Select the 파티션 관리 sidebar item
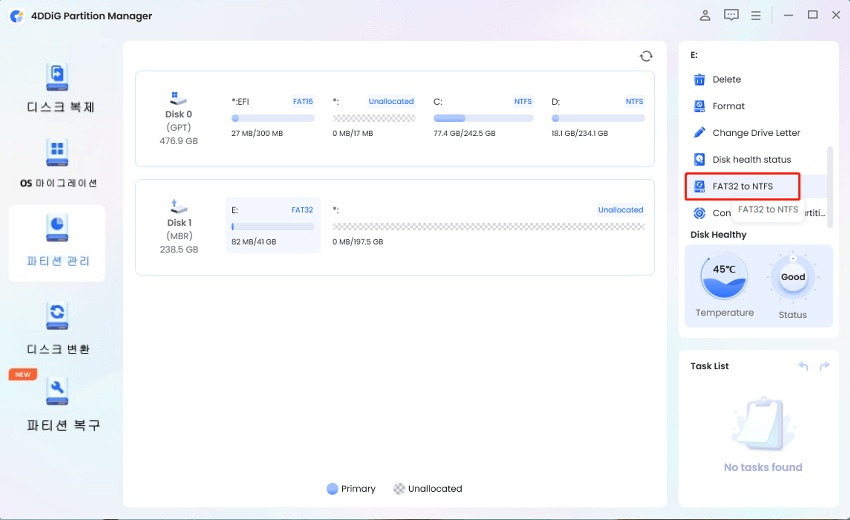The width and height of the screenshot is (850, 520). point(57,243)
